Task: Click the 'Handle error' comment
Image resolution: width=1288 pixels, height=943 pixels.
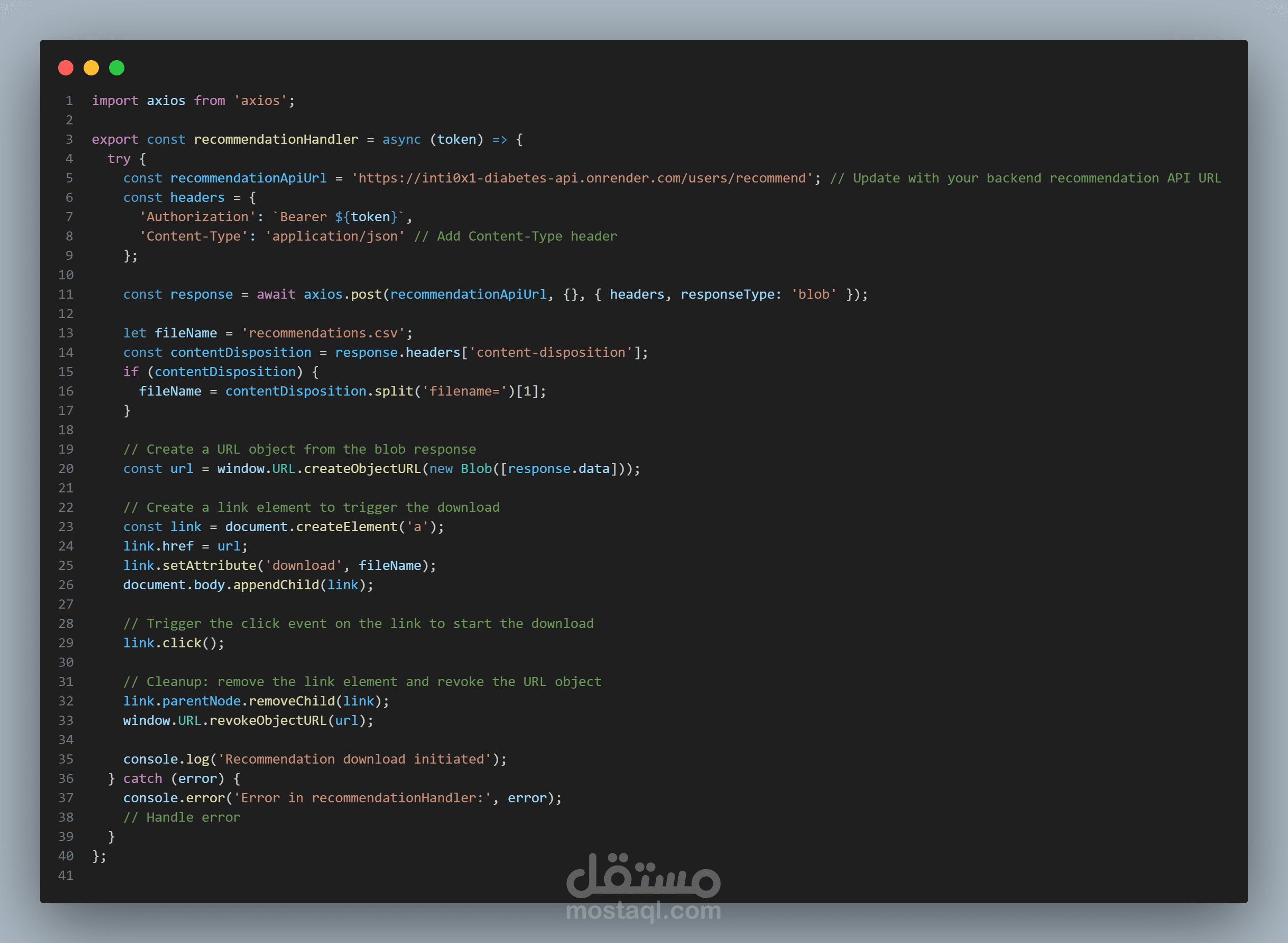Action: (182, 818)
